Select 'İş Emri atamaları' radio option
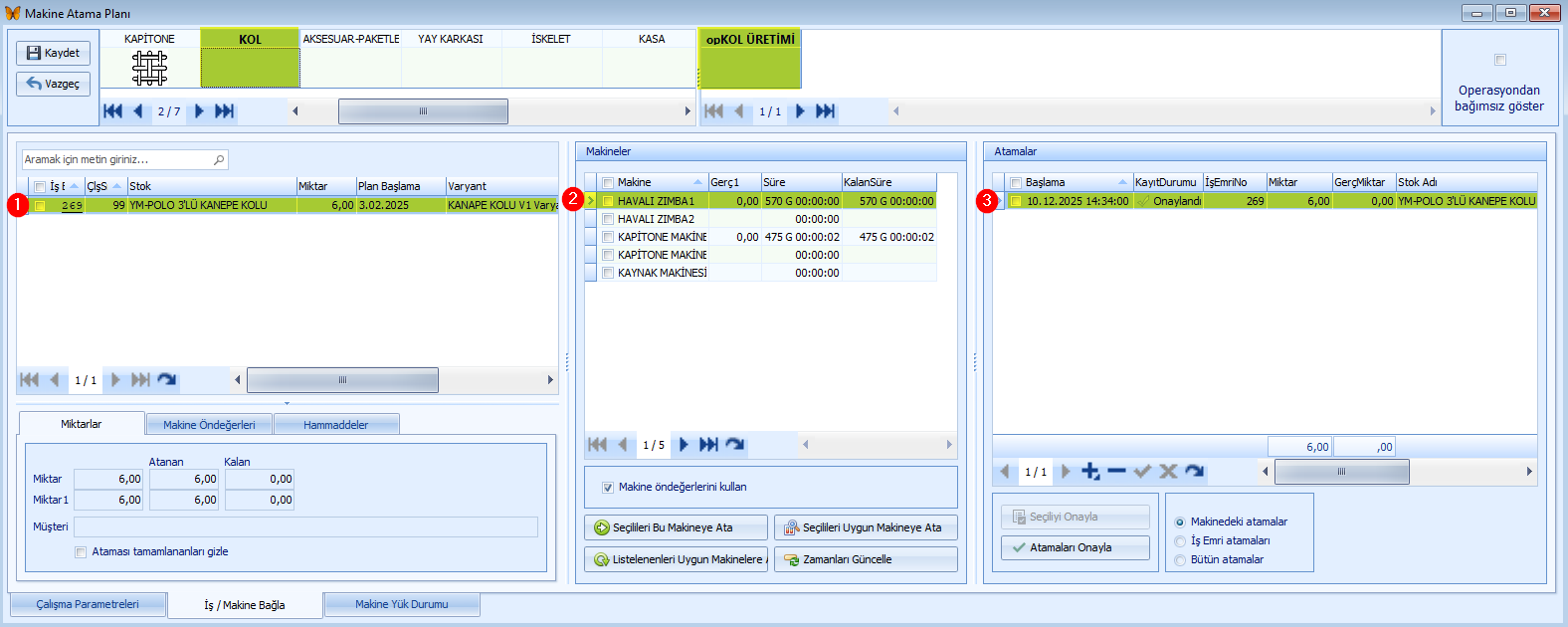Viewport: 1568px width, 627px height. pos(1180,540)
